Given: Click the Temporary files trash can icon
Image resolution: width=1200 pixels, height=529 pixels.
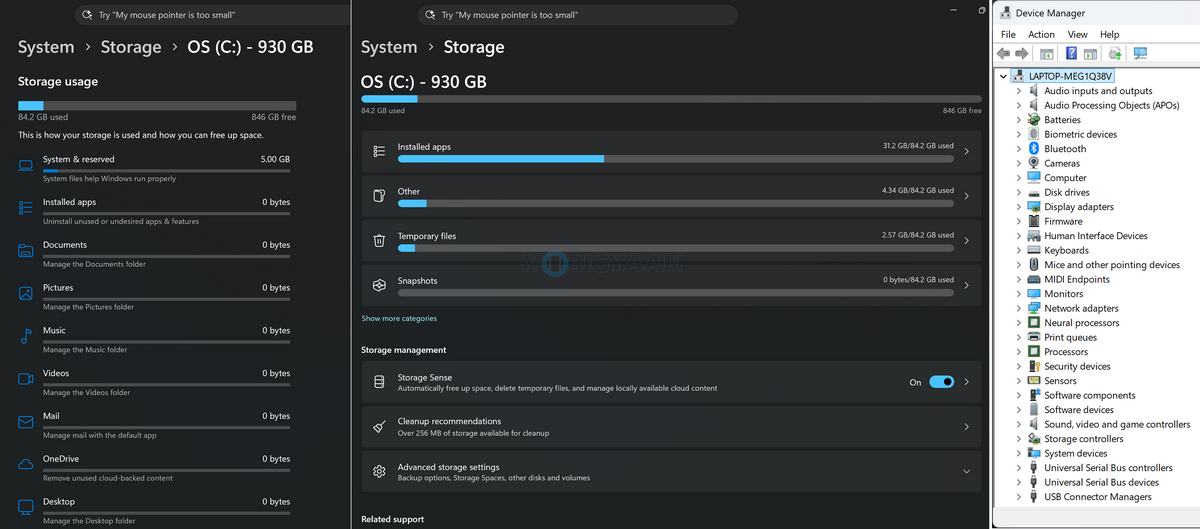Looking at the screenshot, I should pyautogui.click(x=379, y=241).
